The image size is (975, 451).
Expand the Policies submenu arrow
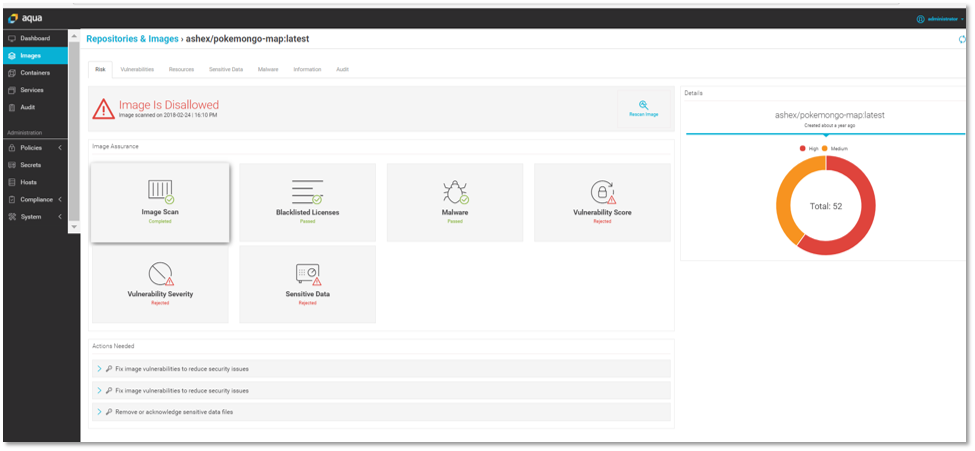point(60,148)
